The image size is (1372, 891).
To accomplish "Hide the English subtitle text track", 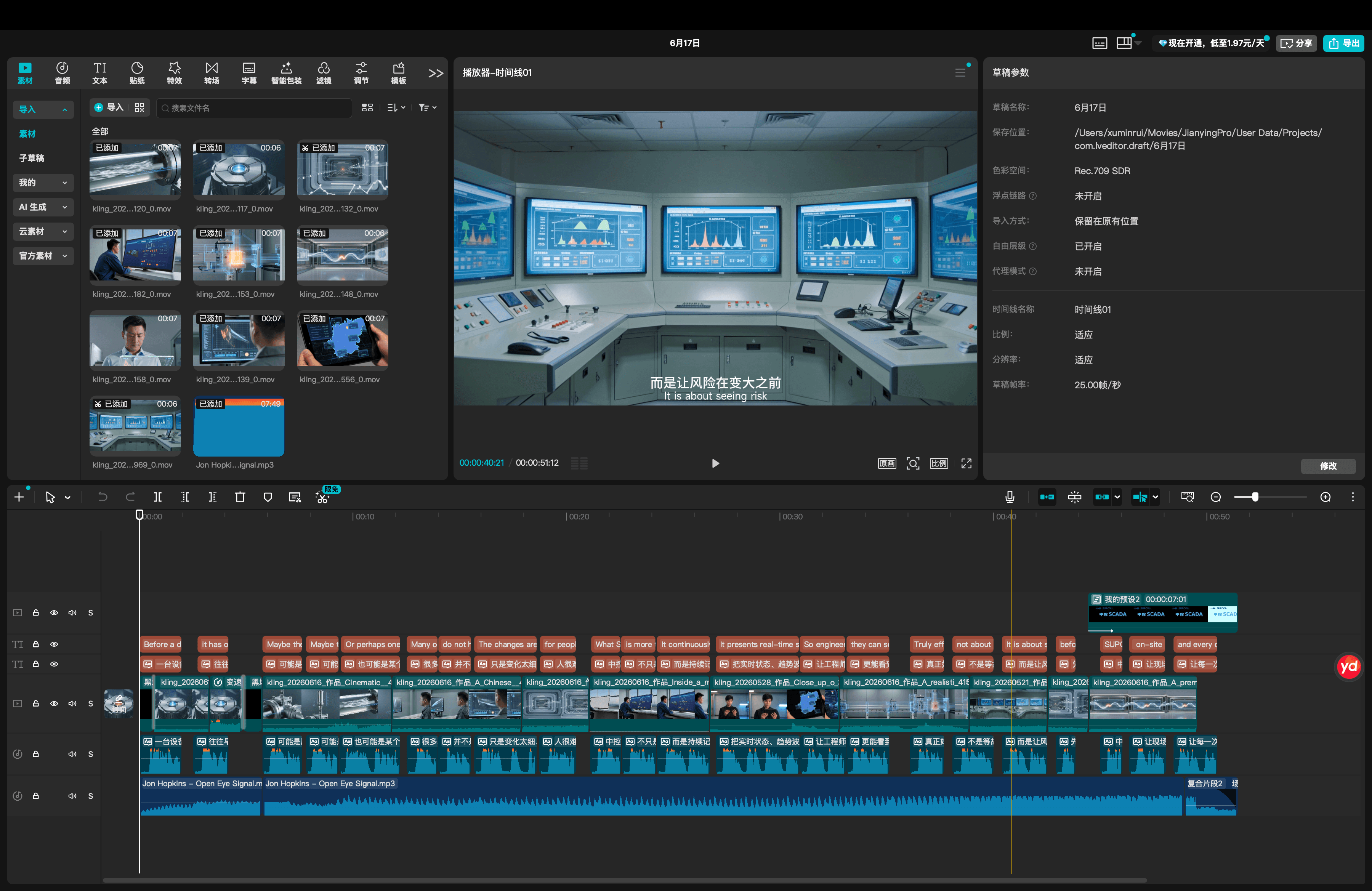I will tap(54, 644).
